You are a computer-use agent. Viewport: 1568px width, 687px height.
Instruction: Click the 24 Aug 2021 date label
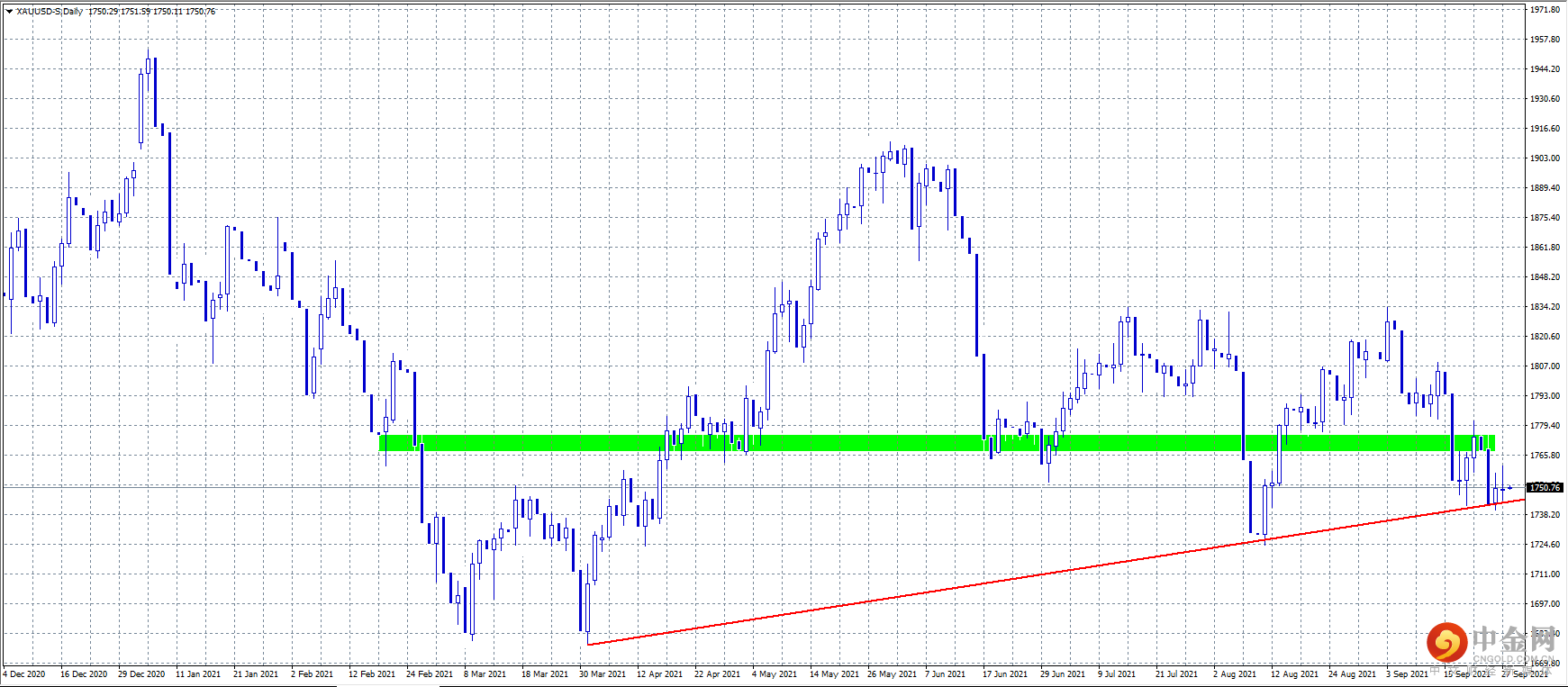1352,673
